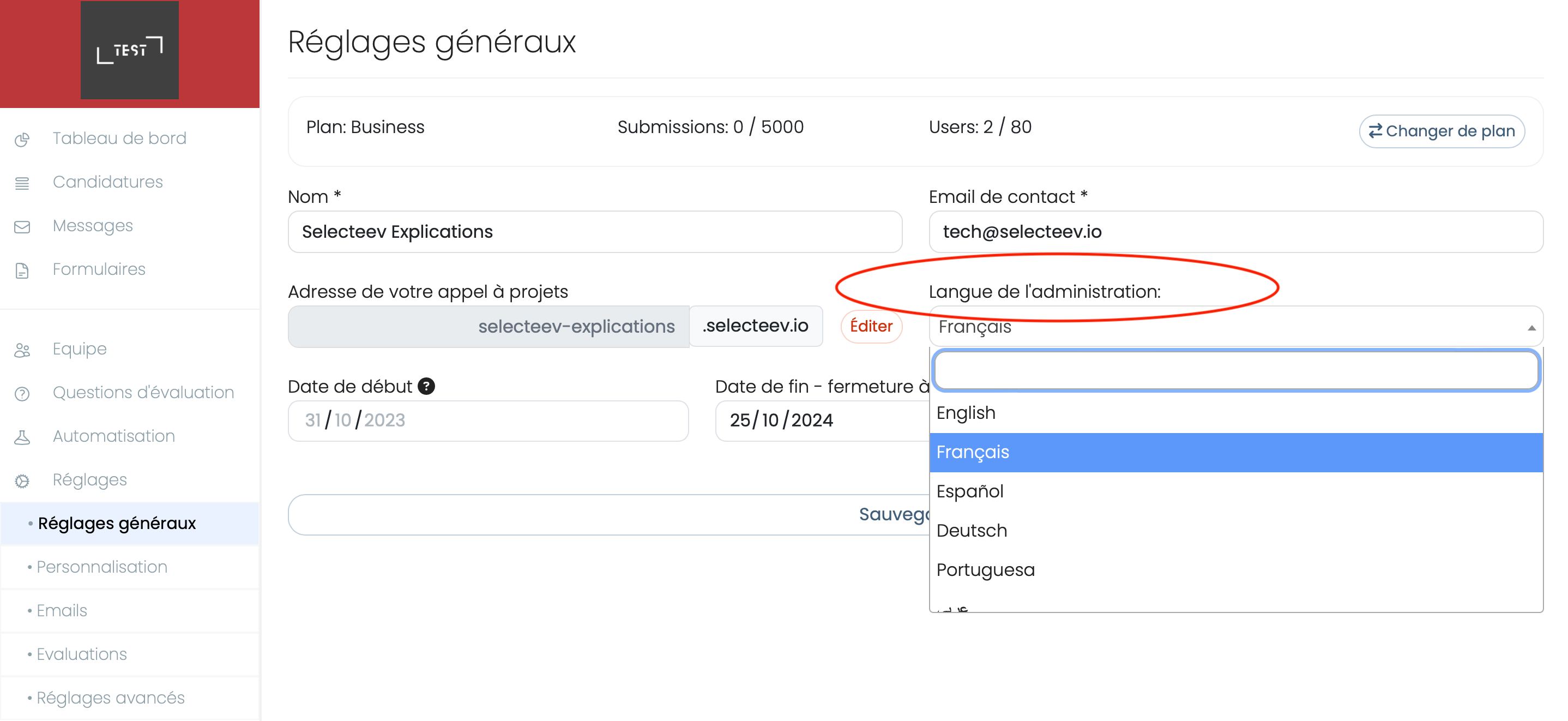Click the Candidatures list icon
This screenshot has width=1568, height=721.
[x=22, y=183]
